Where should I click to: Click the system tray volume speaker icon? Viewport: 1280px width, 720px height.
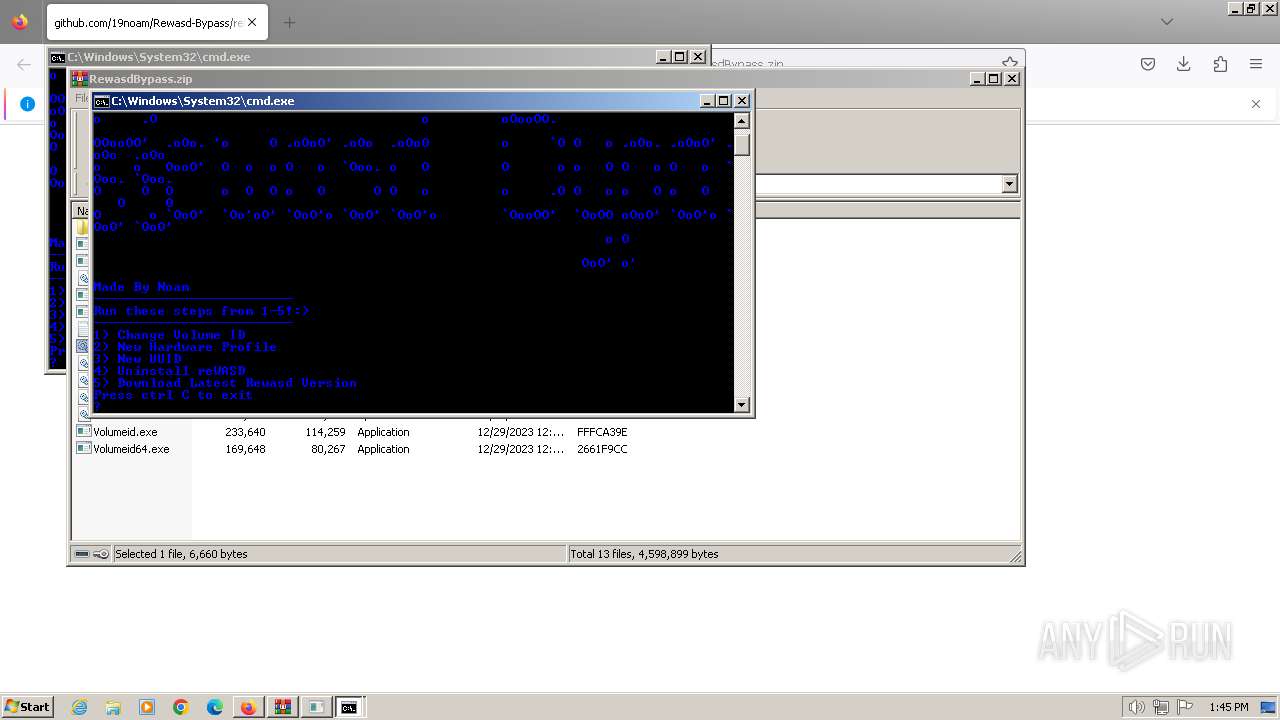pos(1137,707)
